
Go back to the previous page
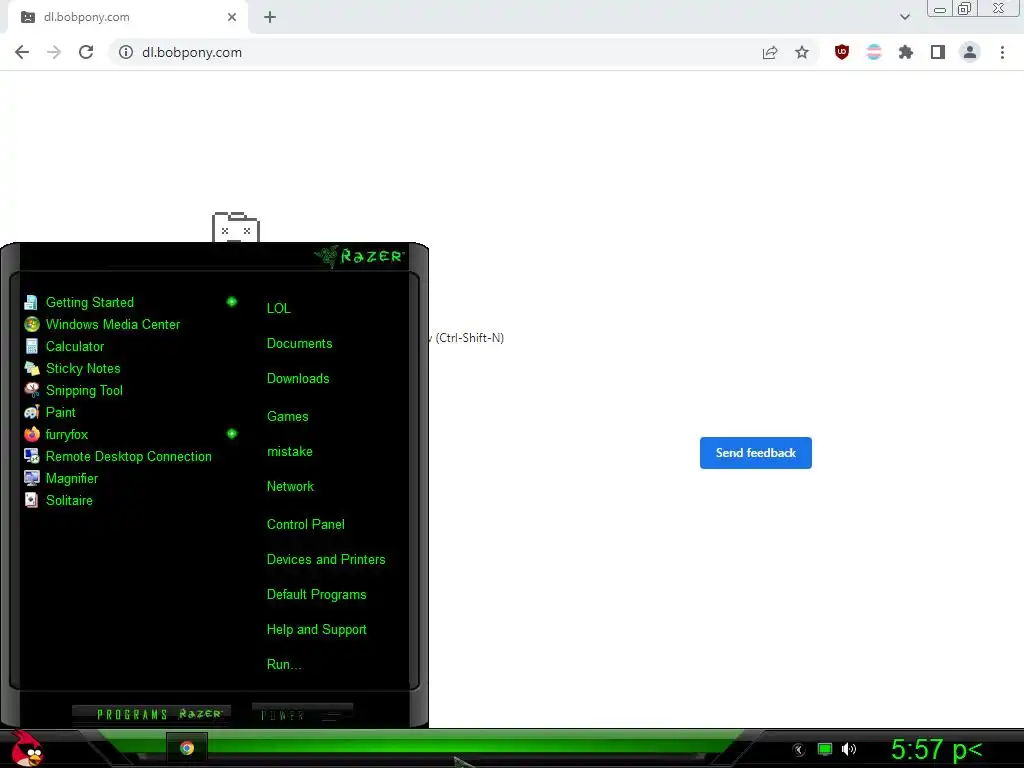pyautogui.click(x=22, y=52)
